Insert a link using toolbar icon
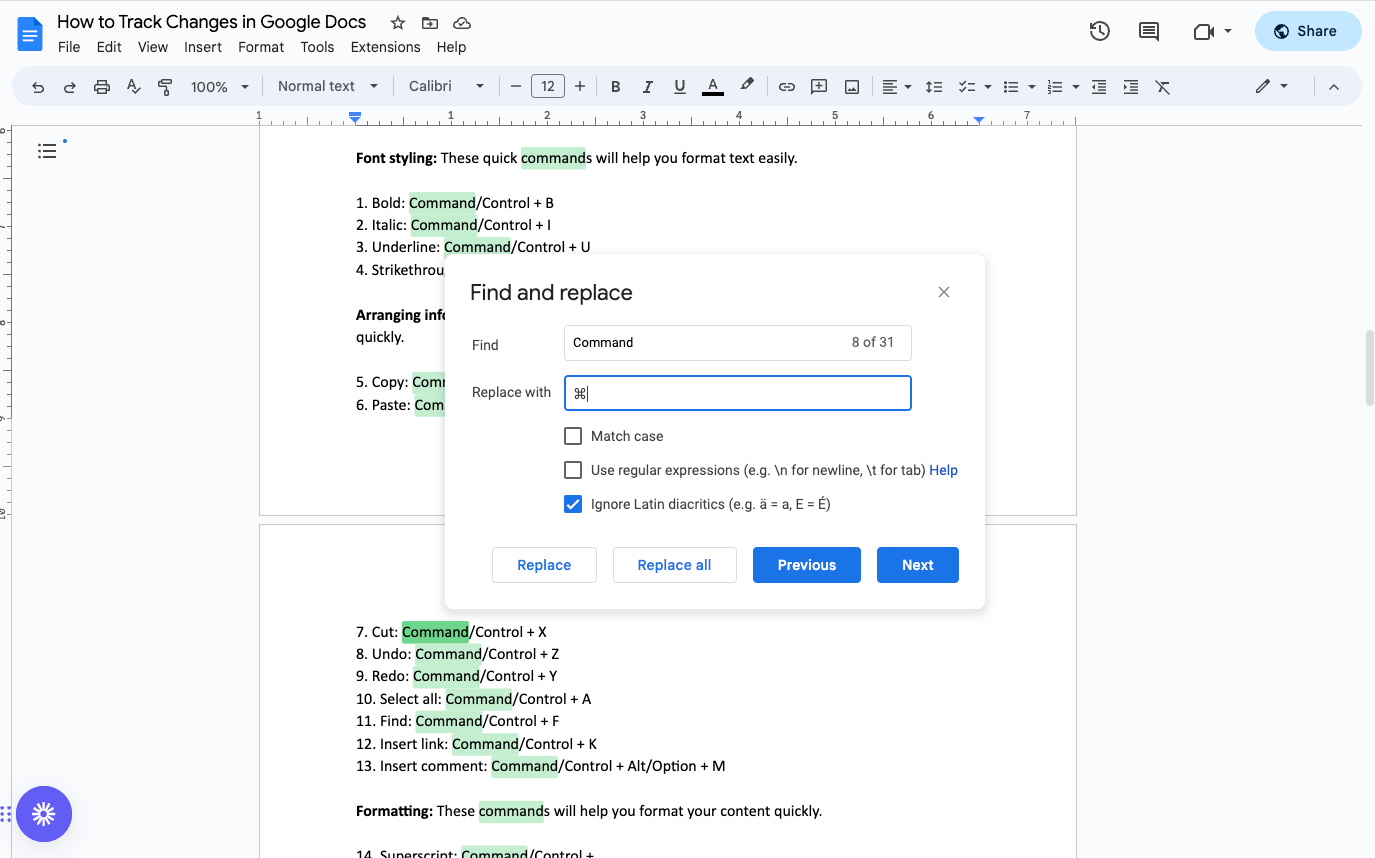Screen dimensions: 1375x858 [x=787, y=87]
